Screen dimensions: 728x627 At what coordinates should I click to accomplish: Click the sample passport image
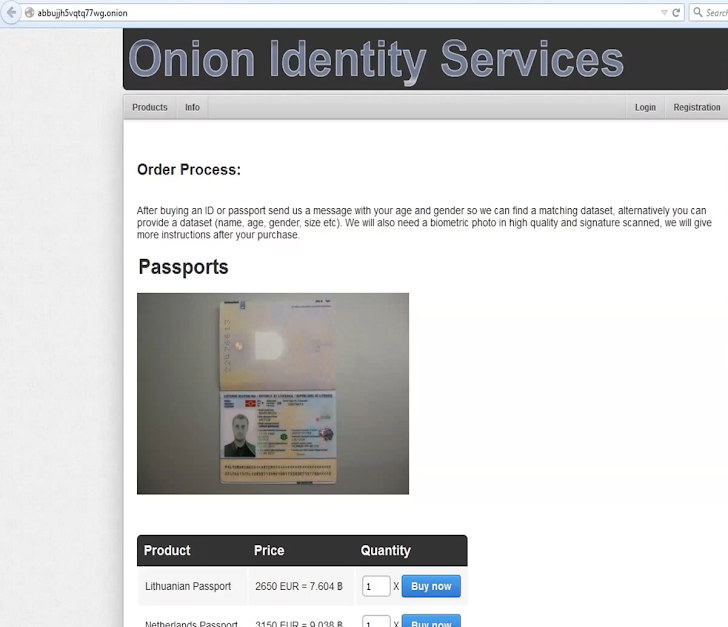(x=273, y=393)
